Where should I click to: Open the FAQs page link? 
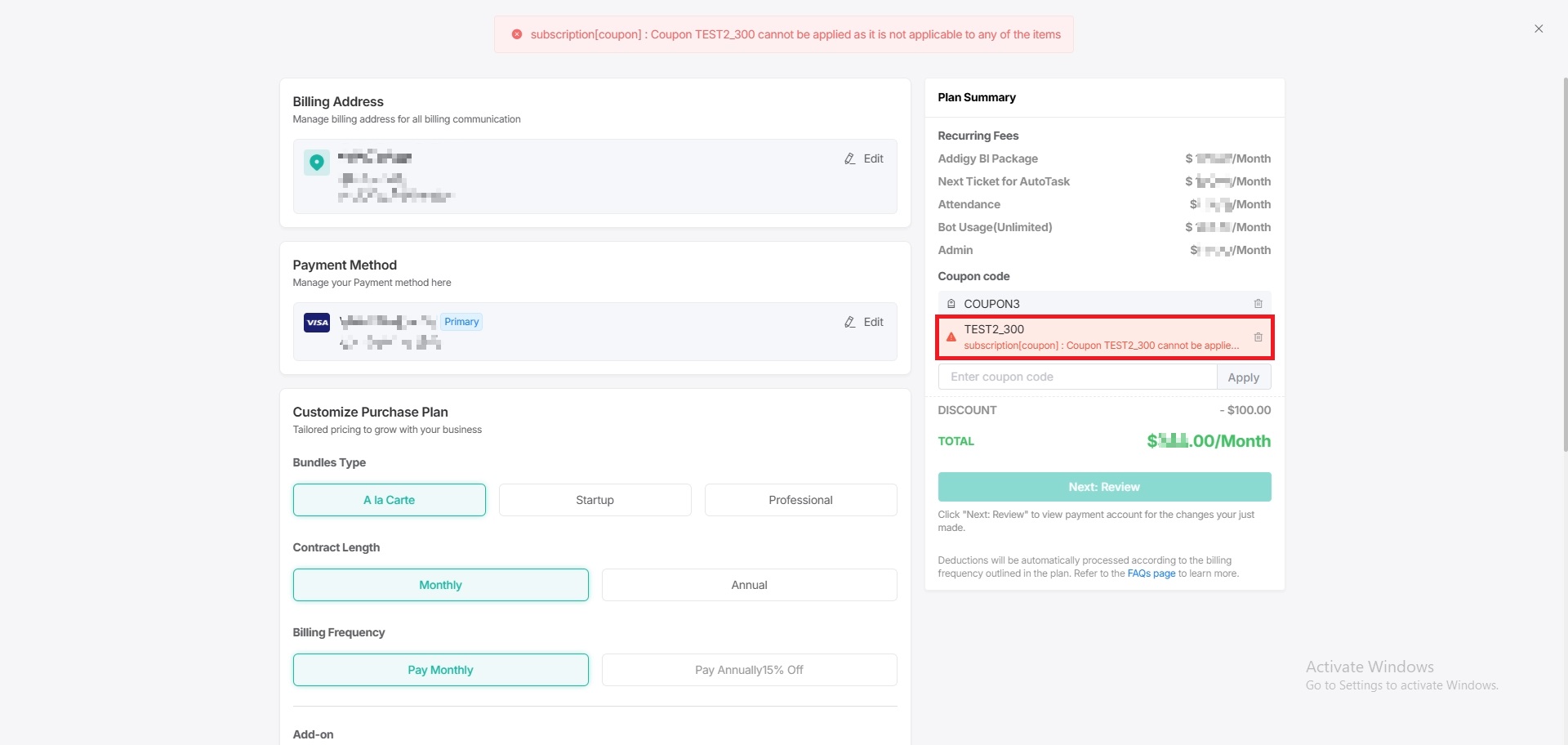point(1151,574)
